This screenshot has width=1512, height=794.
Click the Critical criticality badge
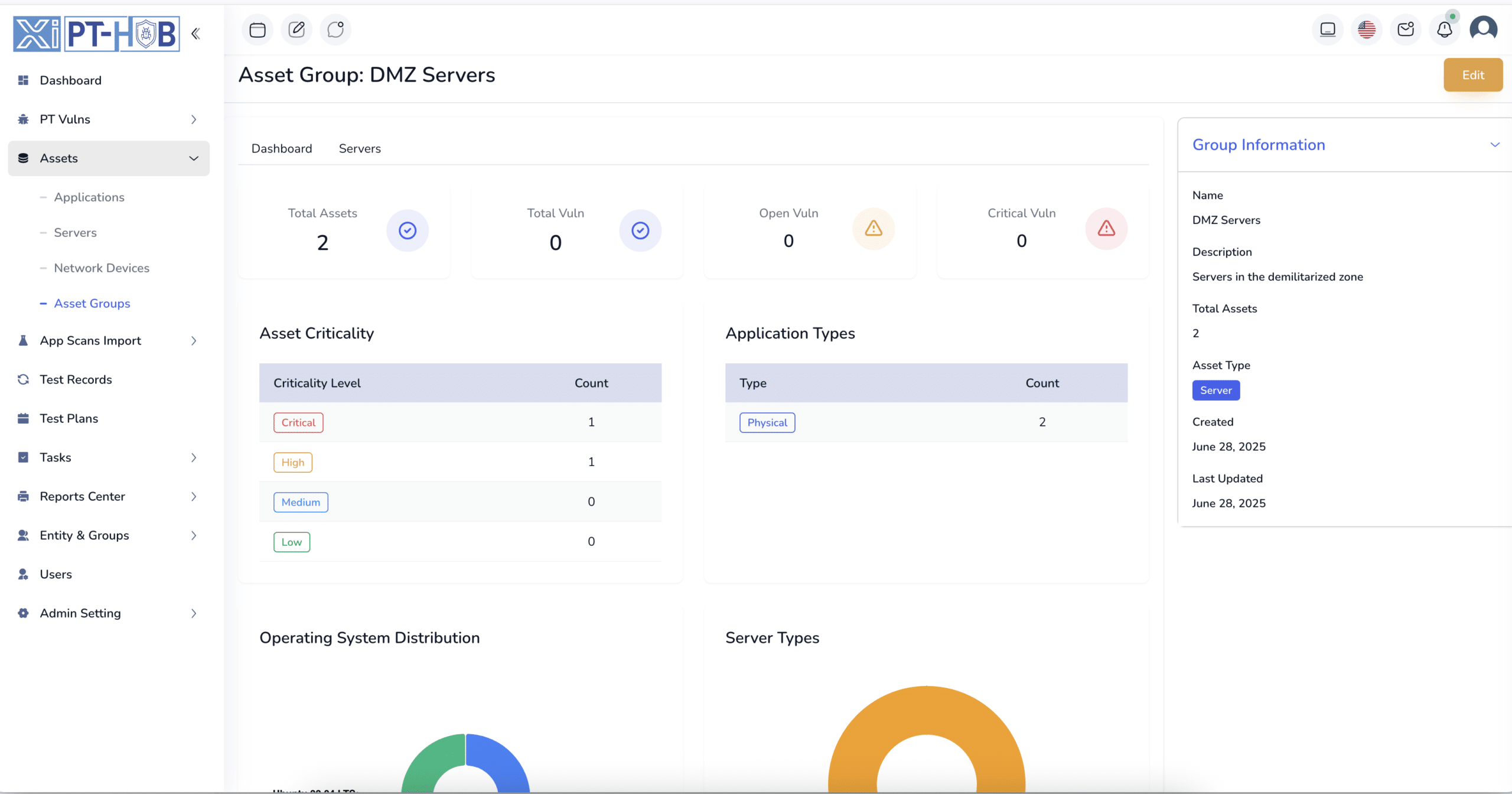(298, 423)
